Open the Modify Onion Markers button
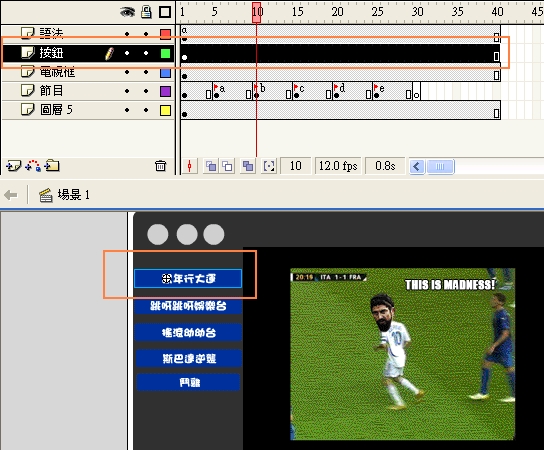This screenshot has height=450, width=544. pyautogui.click(x=269, y=166)
